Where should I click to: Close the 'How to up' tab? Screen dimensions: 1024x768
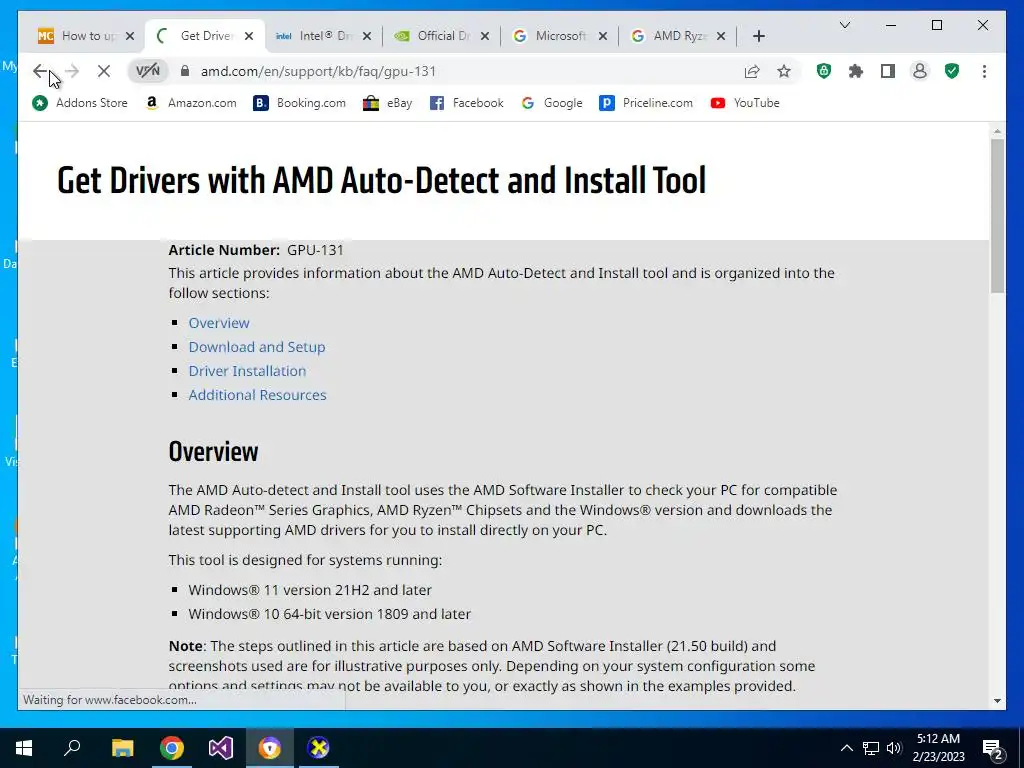pyautogui.click(x=130, y=36)
